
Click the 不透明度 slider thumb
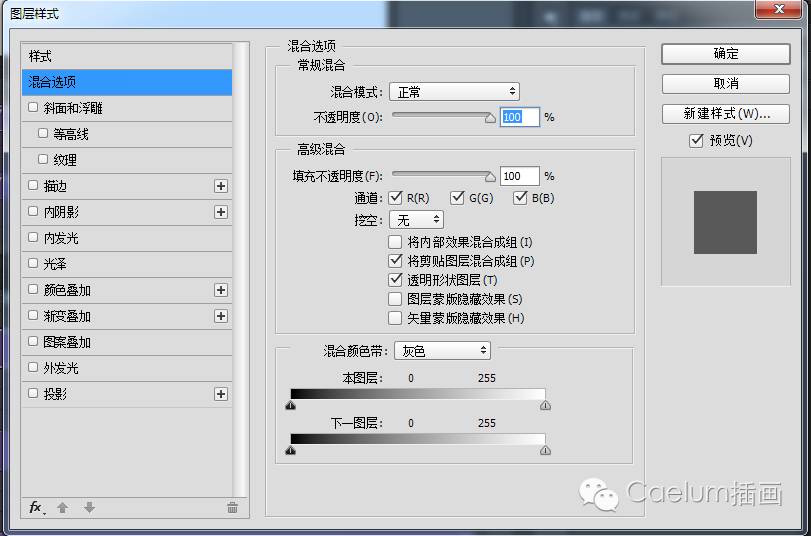pyautogui.click(x=490, y=118)
